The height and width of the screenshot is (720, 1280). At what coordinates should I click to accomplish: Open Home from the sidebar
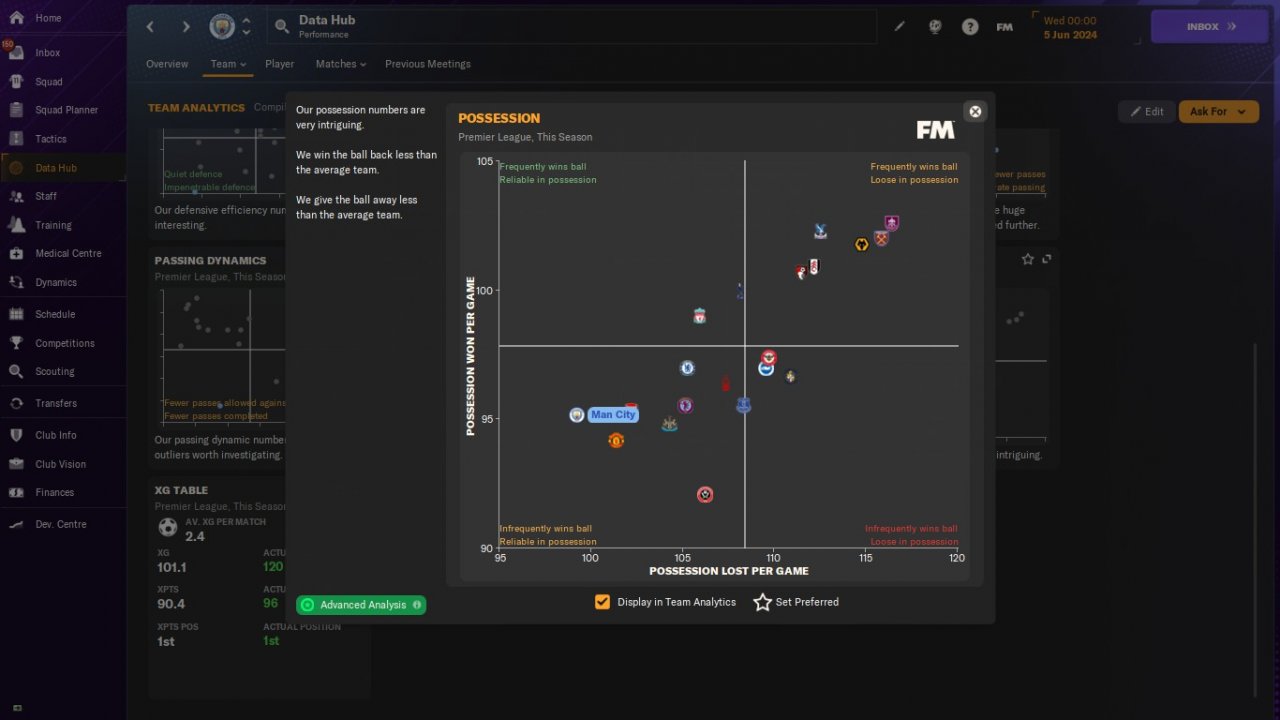point(47,18)
